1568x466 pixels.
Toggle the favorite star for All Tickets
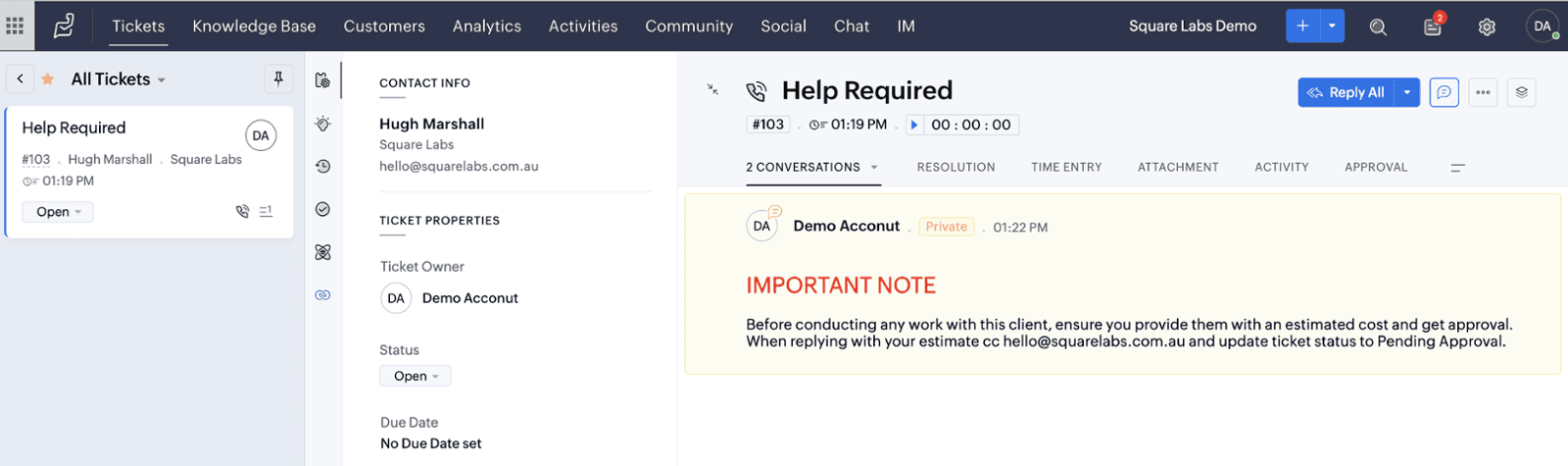47,79
